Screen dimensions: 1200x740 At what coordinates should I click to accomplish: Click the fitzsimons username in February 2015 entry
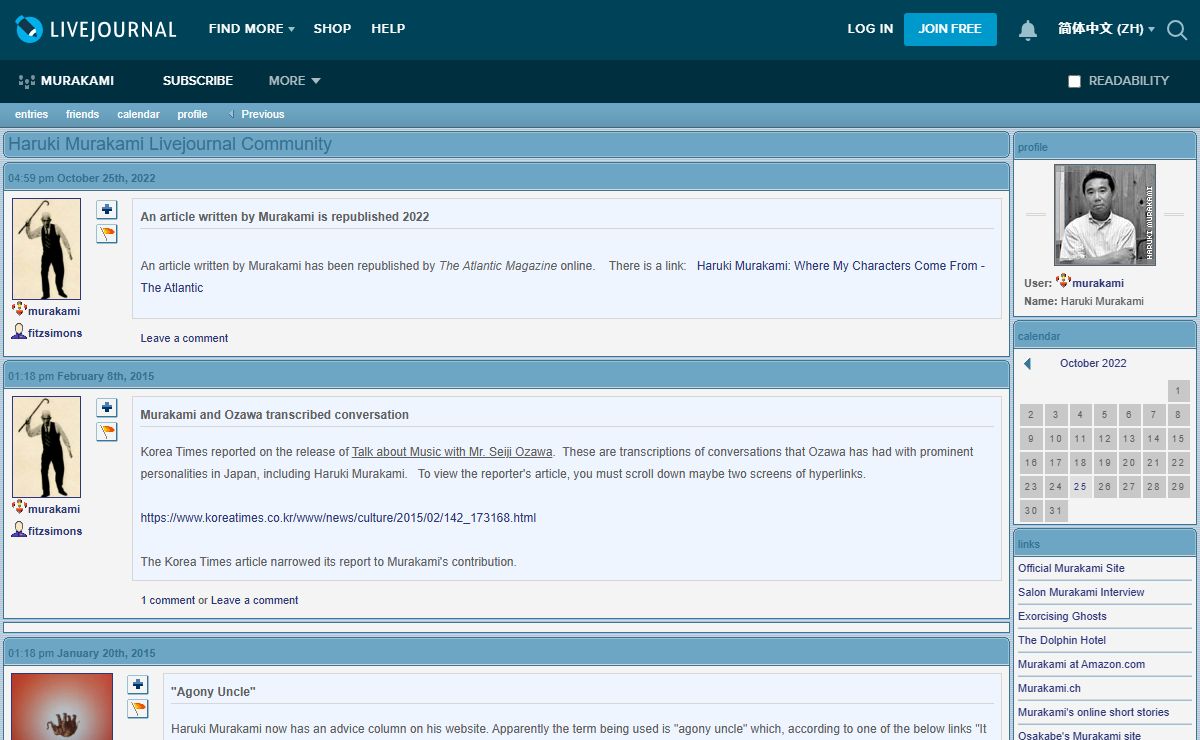[x=55, y=531]
